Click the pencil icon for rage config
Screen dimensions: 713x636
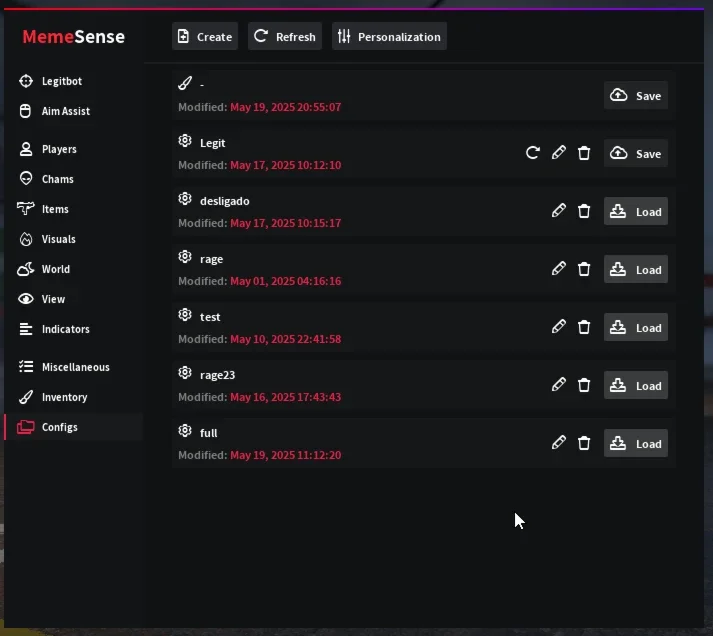coord(558,269)
